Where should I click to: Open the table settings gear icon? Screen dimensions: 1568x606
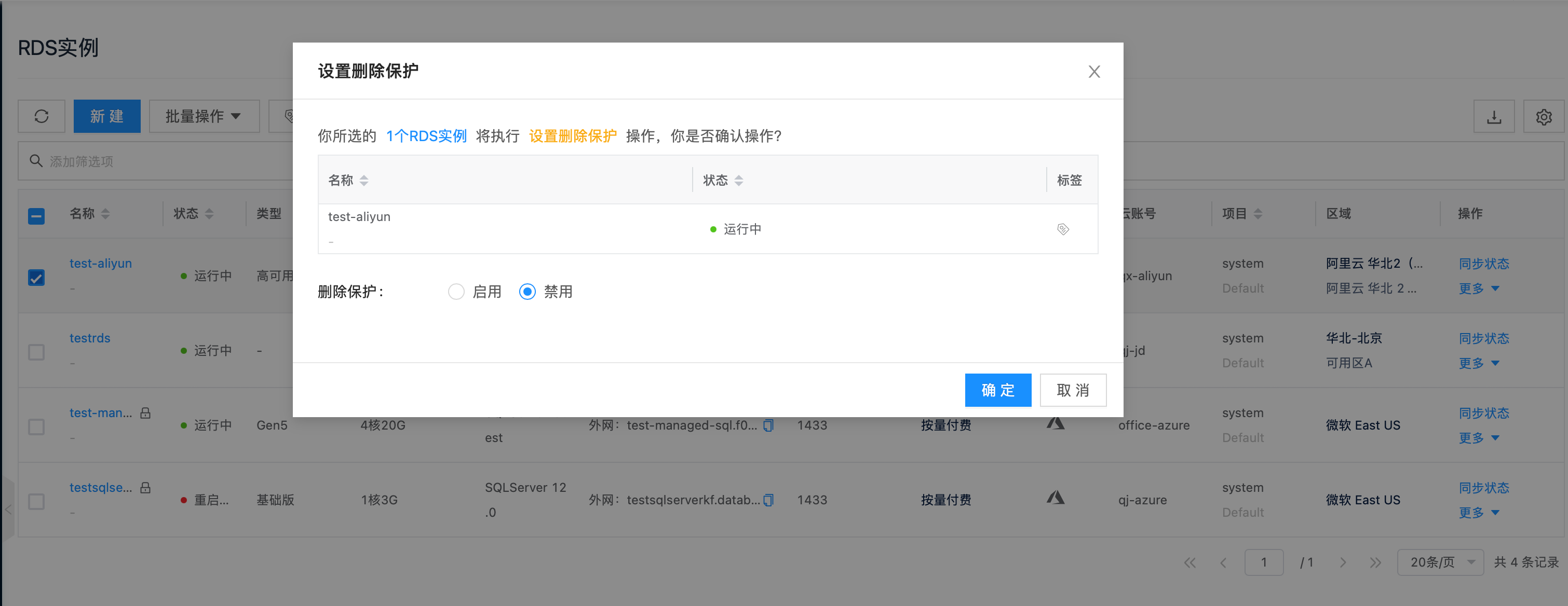1543,116
